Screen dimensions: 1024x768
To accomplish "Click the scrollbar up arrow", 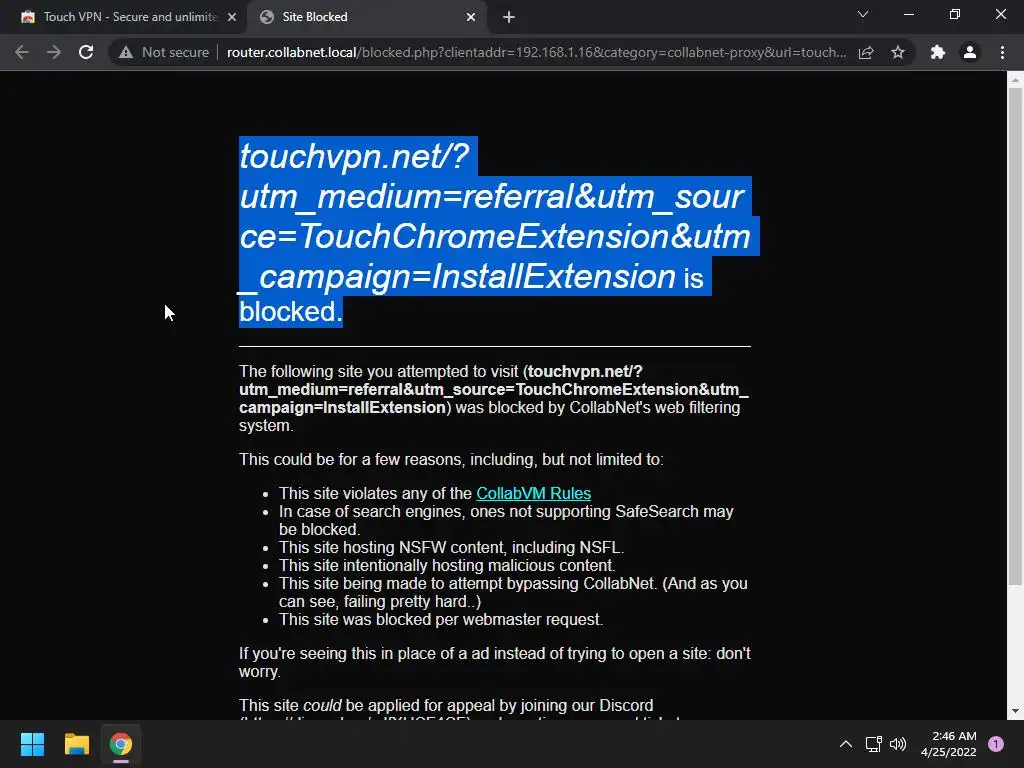I will (1015, 80).
